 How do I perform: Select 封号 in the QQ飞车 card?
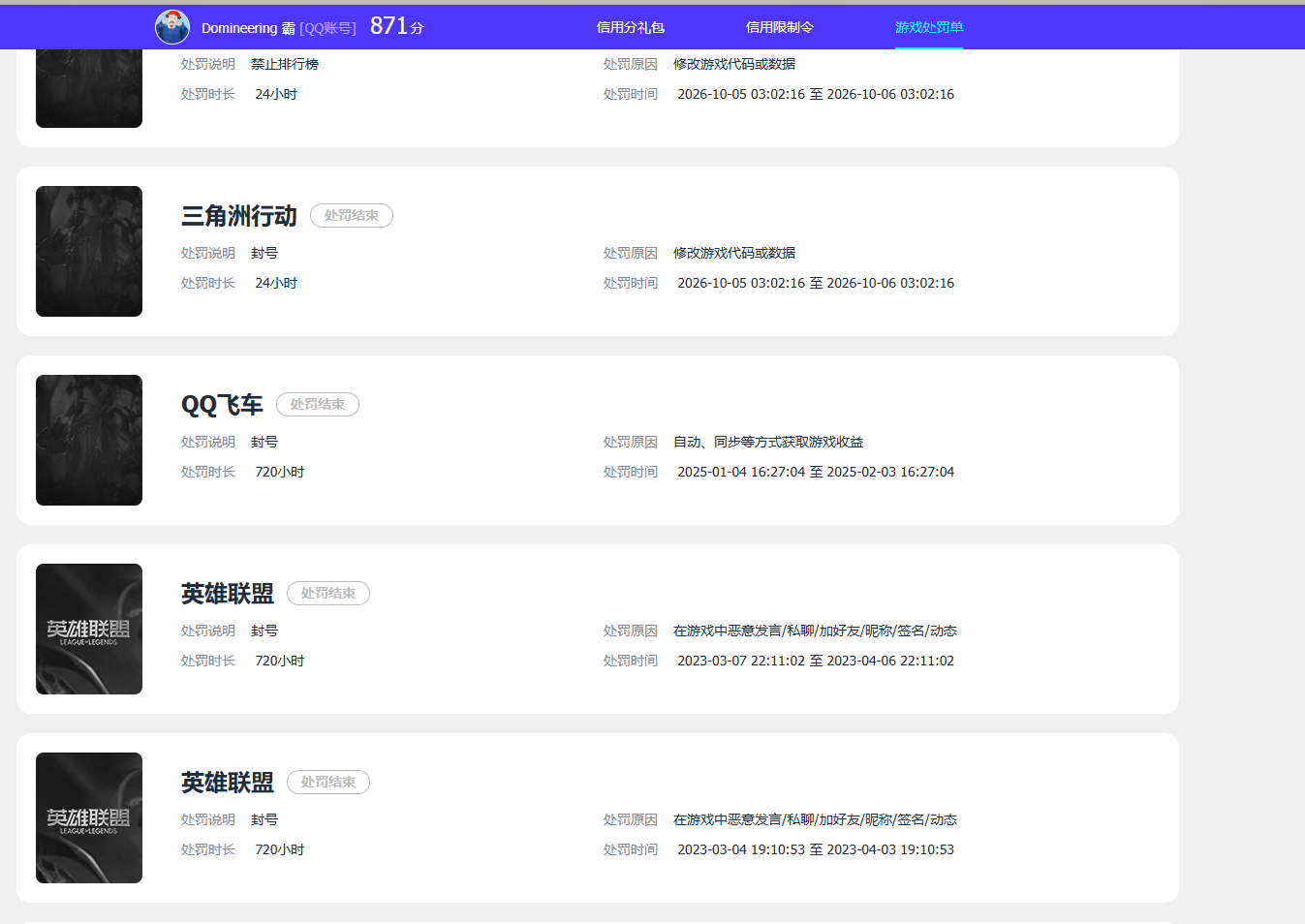[x=264, y=442]
